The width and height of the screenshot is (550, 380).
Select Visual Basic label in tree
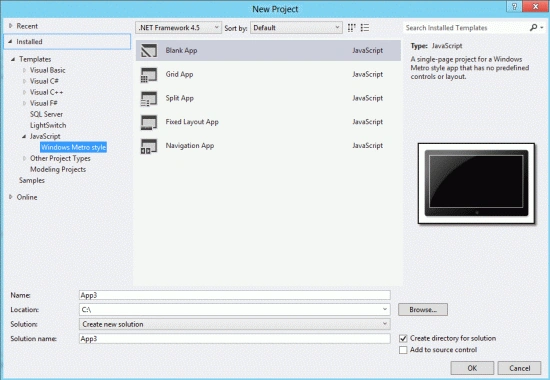[x=48, y=70]
